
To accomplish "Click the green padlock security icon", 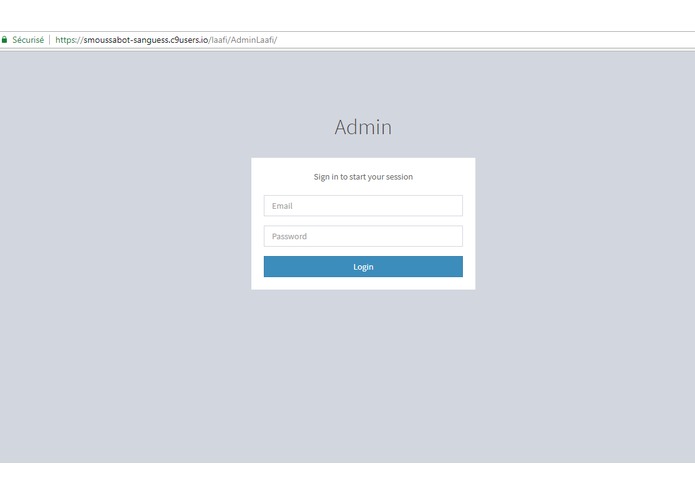I will (4, 40).
